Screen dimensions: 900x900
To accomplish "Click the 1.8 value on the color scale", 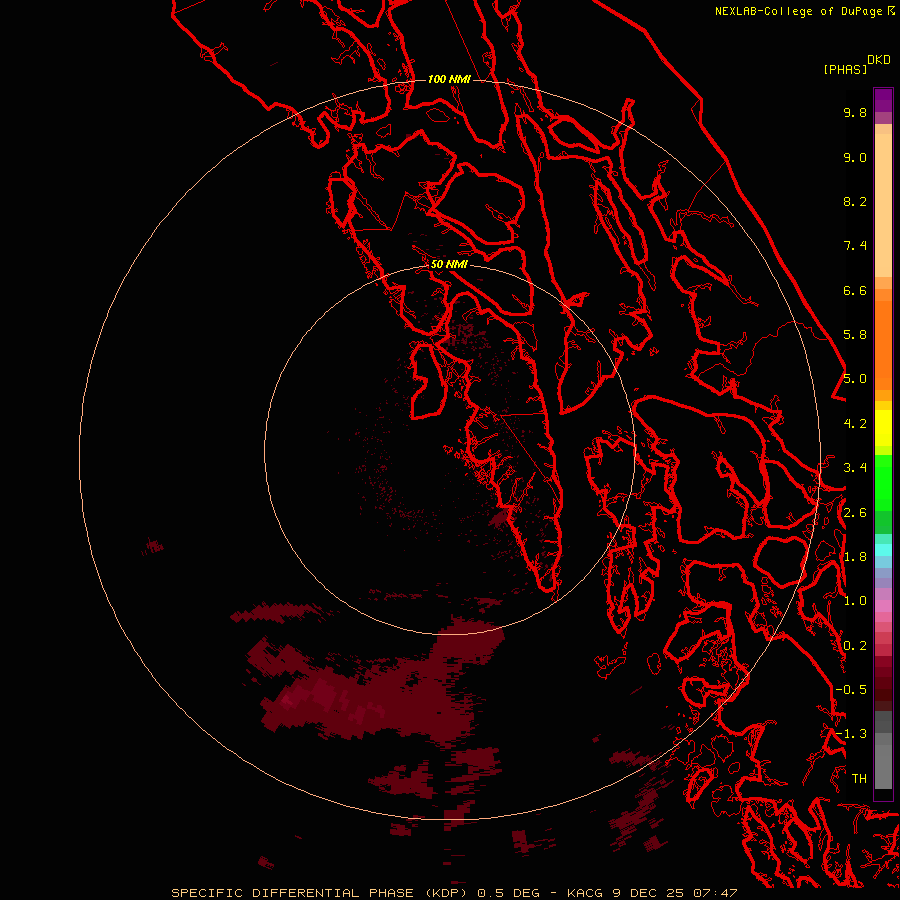I will [x=855, y=557].
